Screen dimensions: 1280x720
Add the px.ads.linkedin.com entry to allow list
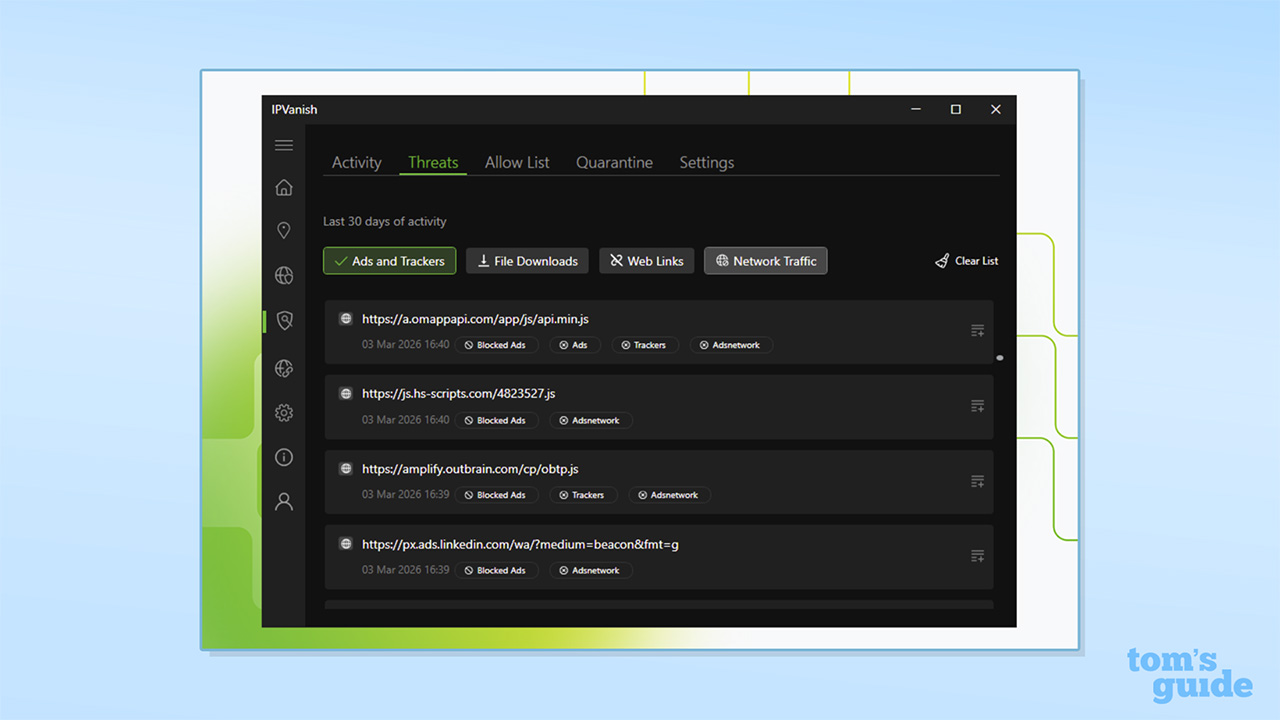977,556
